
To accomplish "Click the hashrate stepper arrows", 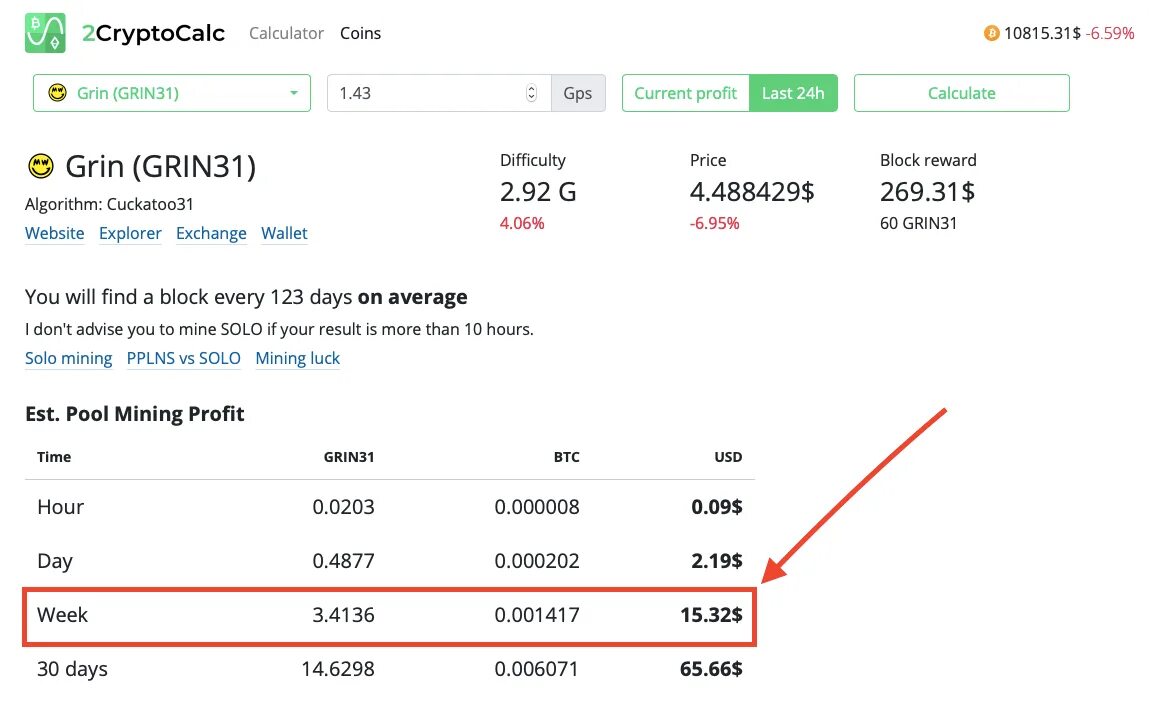I will pyautogui.click(x=531, y=93).
